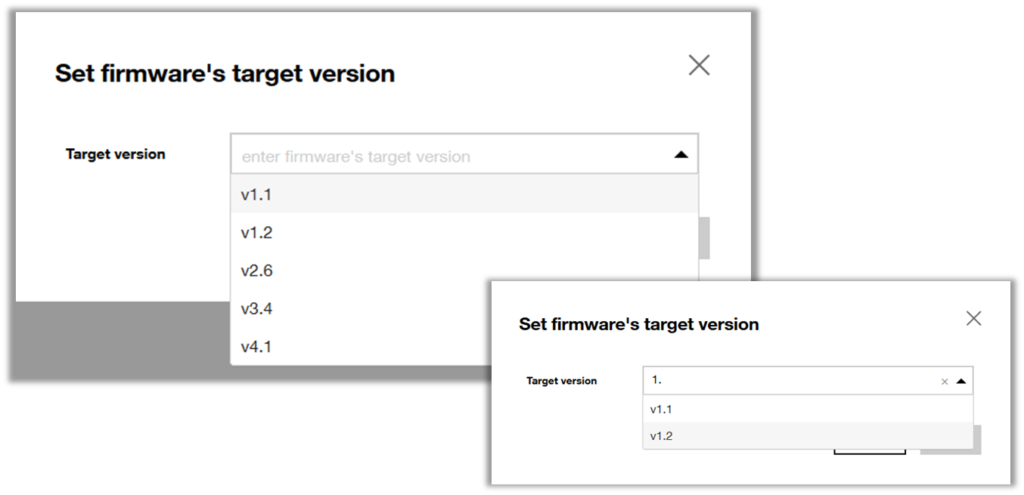Clear the typed '1.' text with the small x
This screenshot has width=1024, height=495.
pos(944,382)
